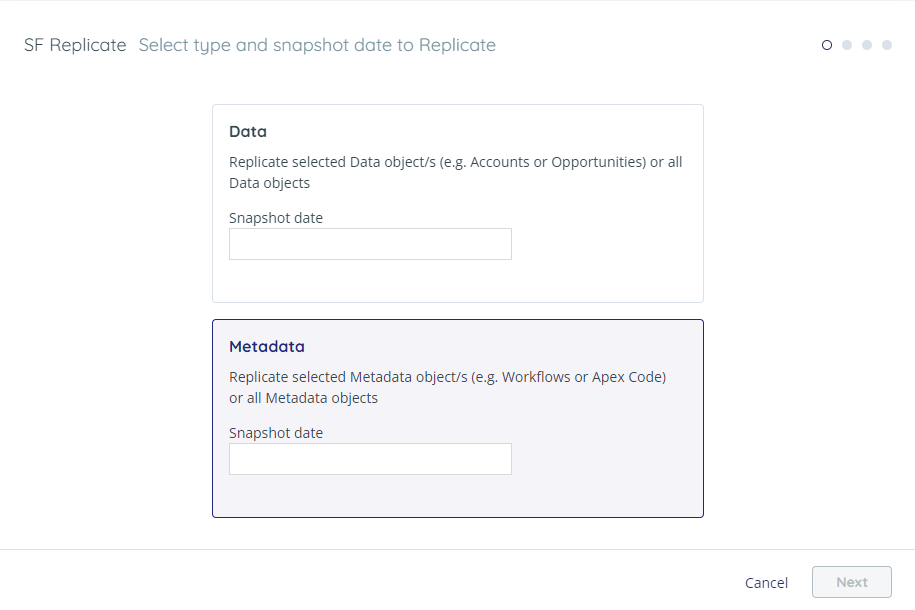Click the fourth step indicator dot
915x610 pixels.
pyautogui.click(x=886, y=45)
